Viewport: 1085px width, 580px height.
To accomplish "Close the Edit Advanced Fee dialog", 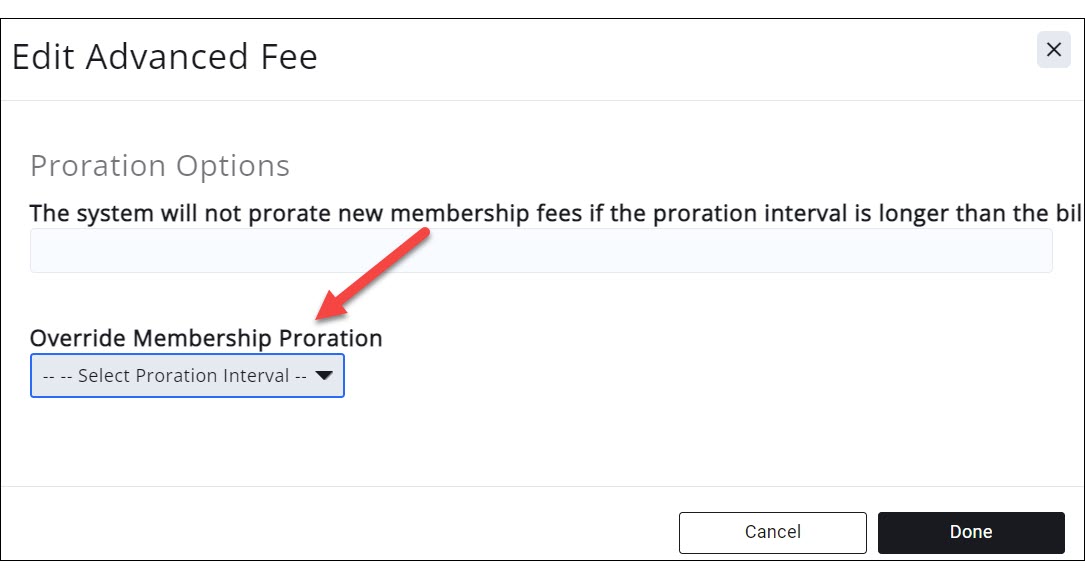I will point(1053,50).
